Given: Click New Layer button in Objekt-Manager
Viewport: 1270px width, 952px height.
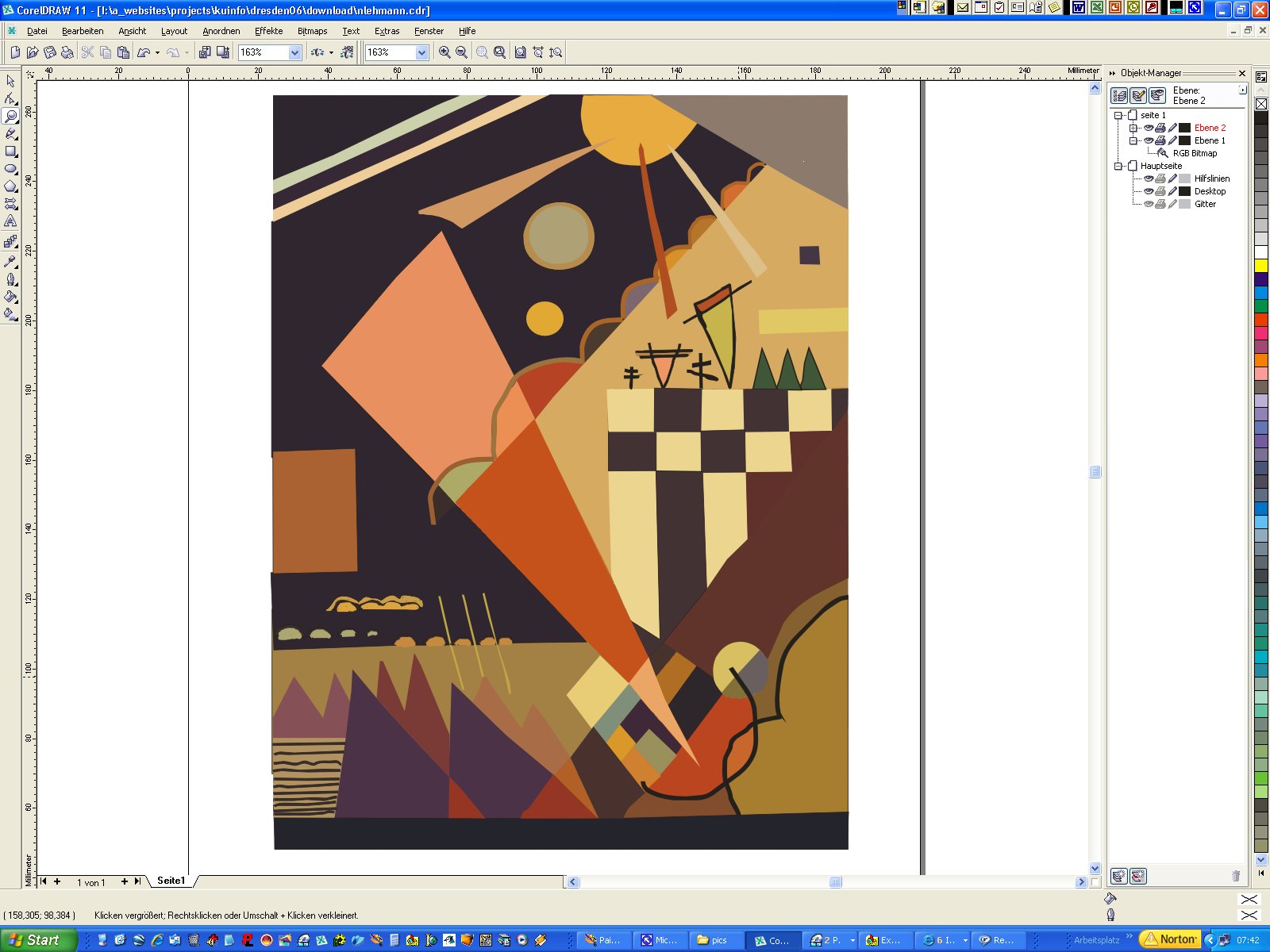Looking at the screenshot, I should [1118, 876].
